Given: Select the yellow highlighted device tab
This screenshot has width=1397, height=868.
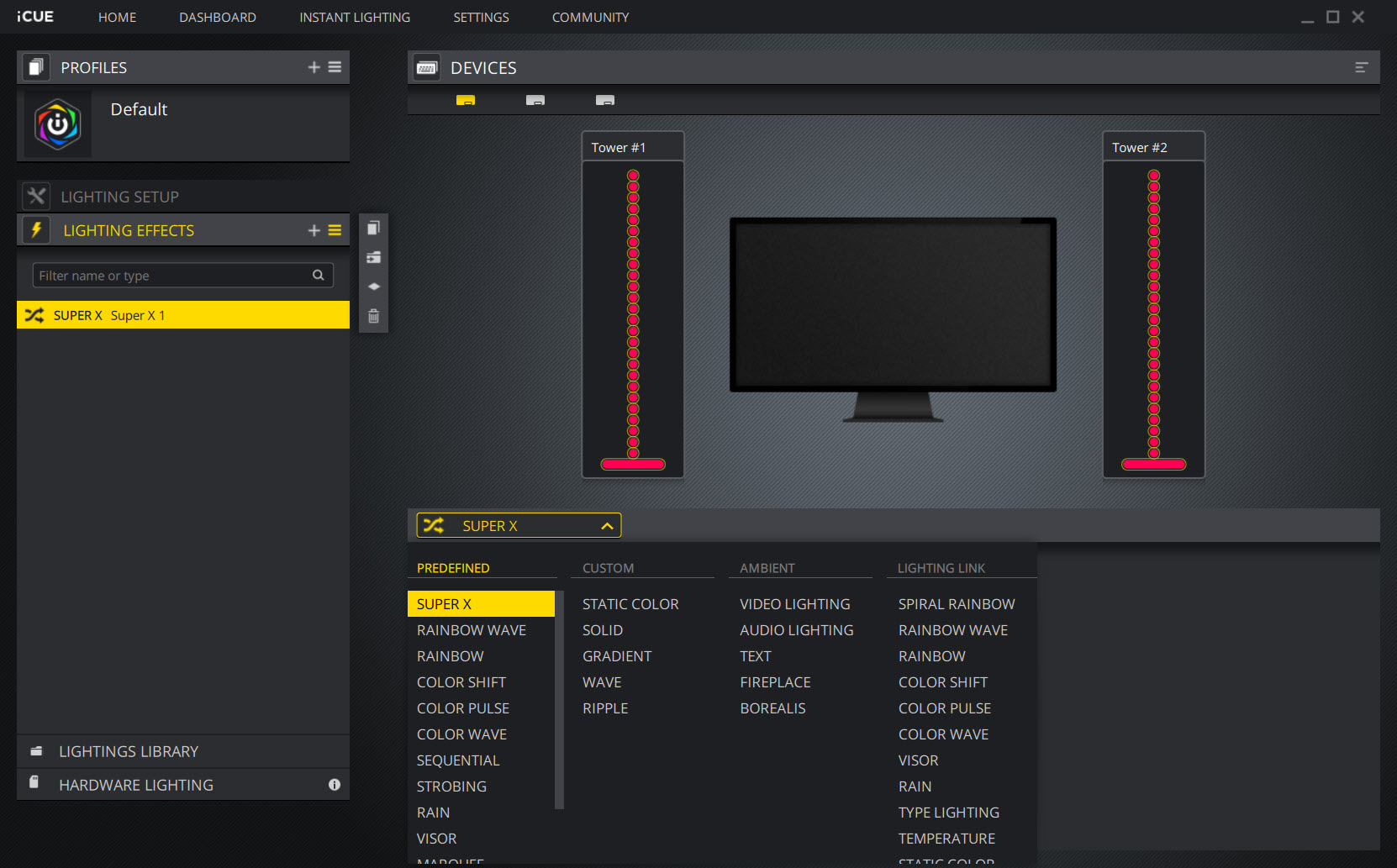Looking at the screenshot, I should coord(466,100).
